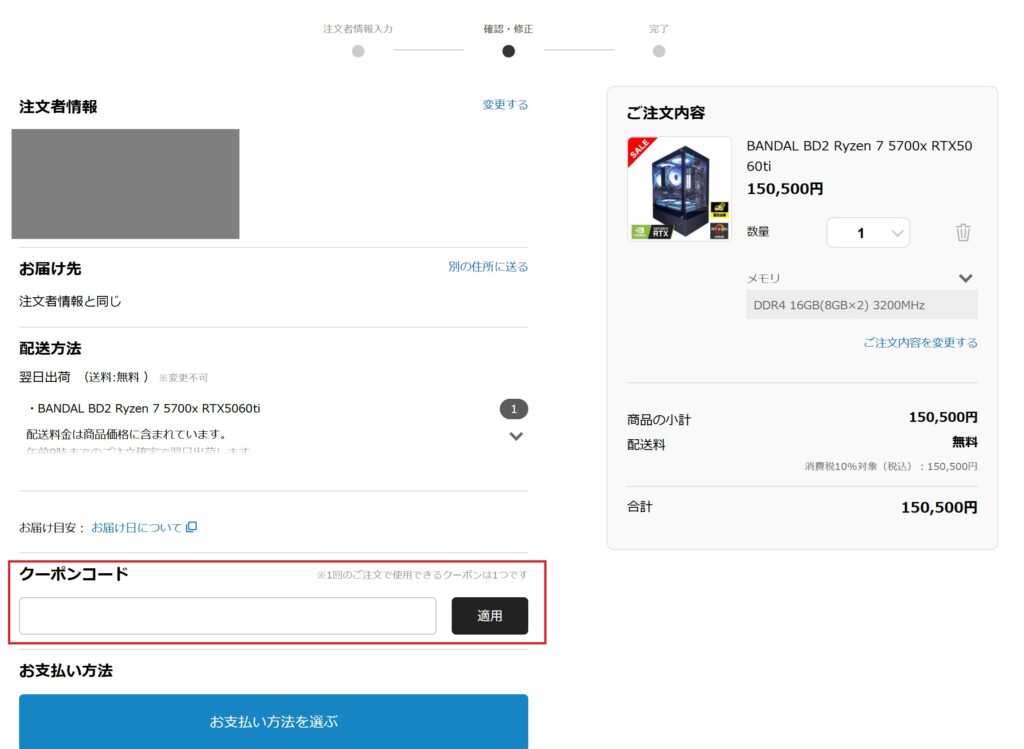Screen dimensions: 1024x749
Task: Click 別の住所に送る link
Action: pos(488,266)
